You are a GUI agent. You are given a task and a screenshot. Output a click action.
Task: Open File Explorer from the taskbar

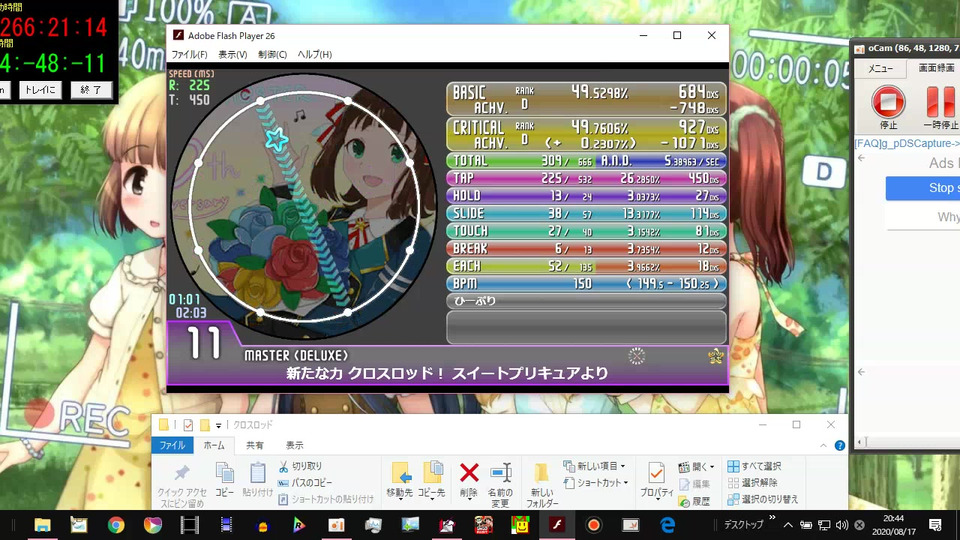(x=42, y=525)
